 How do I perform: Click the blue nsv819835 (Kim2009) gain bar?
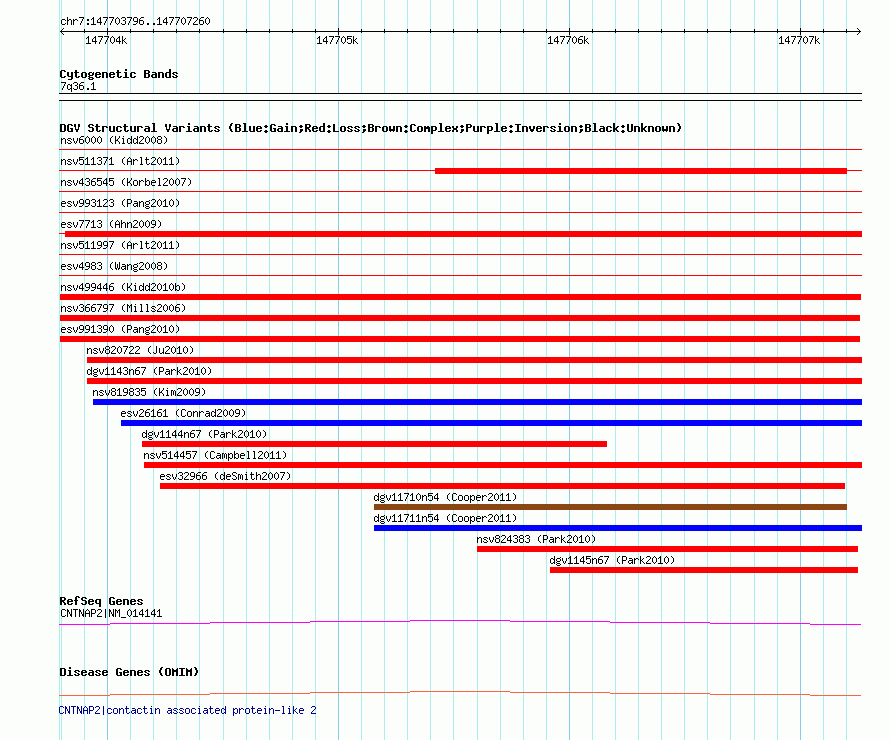tap(477, 402)
